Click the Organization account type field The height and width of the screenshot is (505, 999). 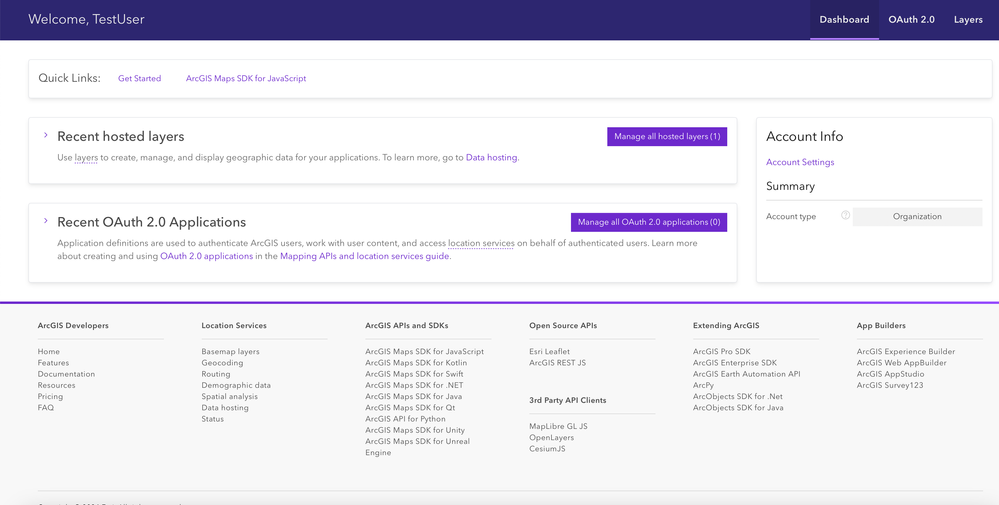(x=917, y=216)
